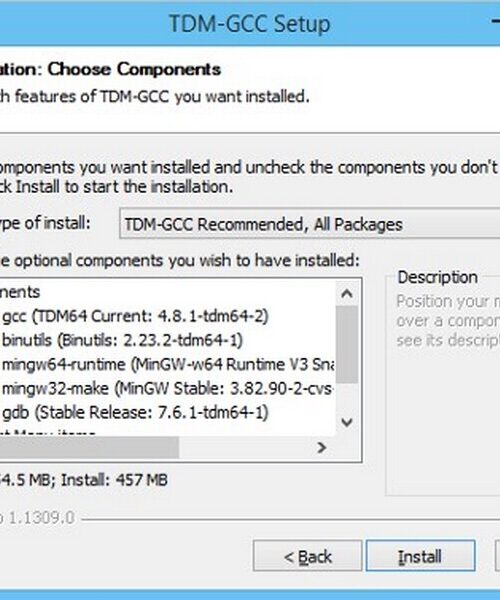This screenshot has width=500, height=600.
Task: Click the vertical scrollbar thumb in components list
Action: point(347,344)
